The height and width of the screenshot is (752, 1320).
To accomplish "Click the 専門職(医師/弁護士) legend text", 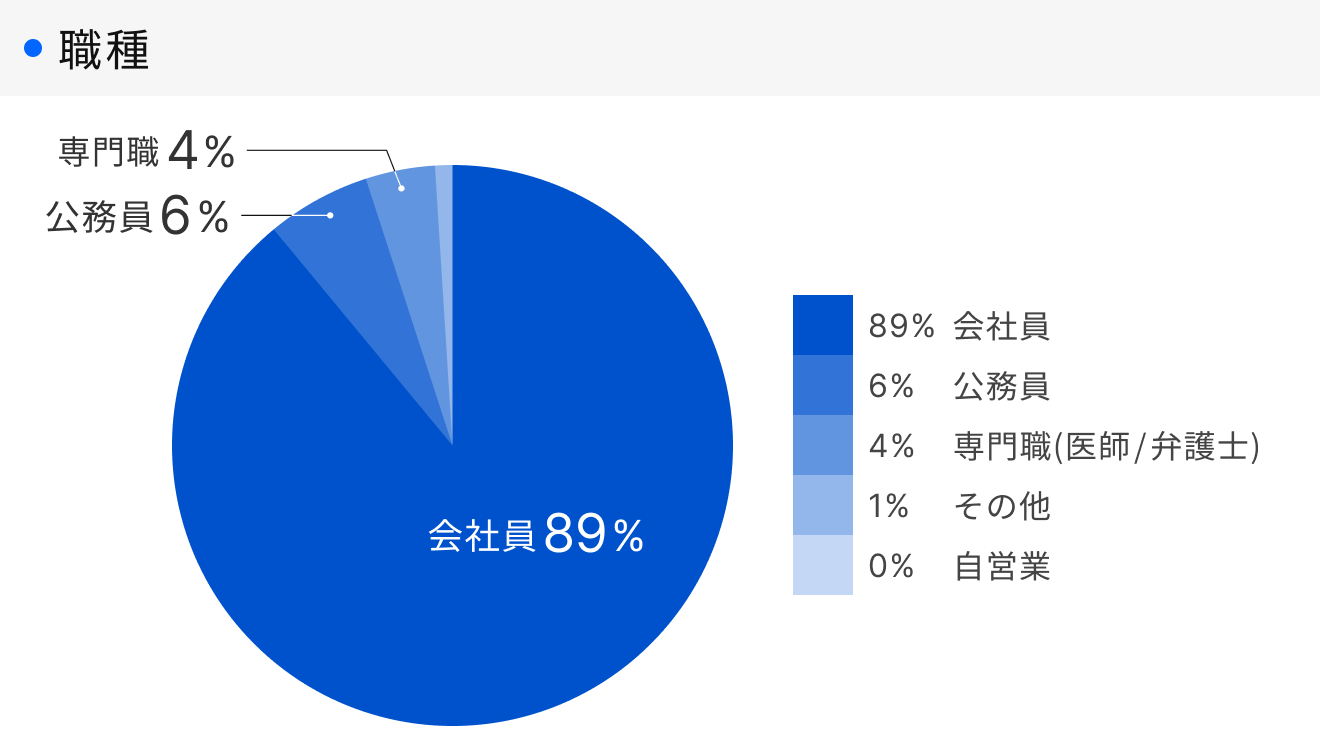I will tap(1105, 446).
